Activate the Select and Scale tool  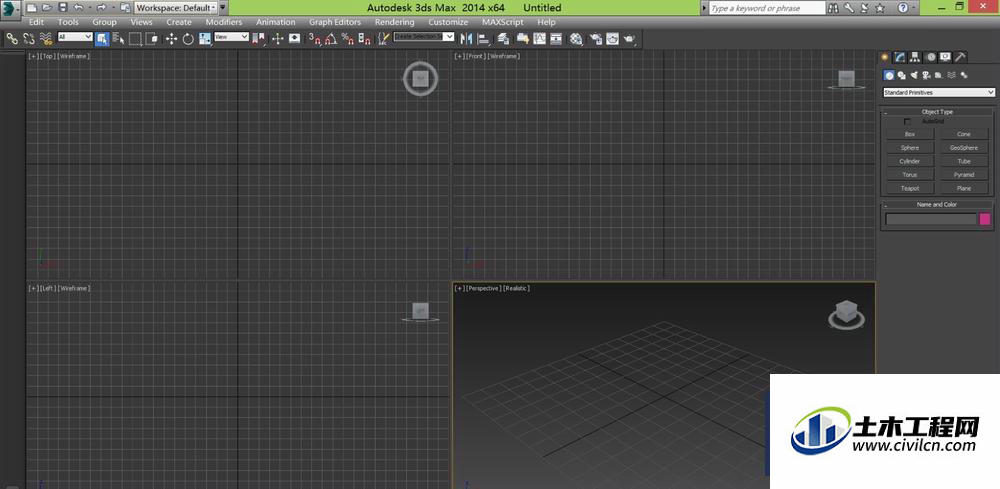(205, 39)
